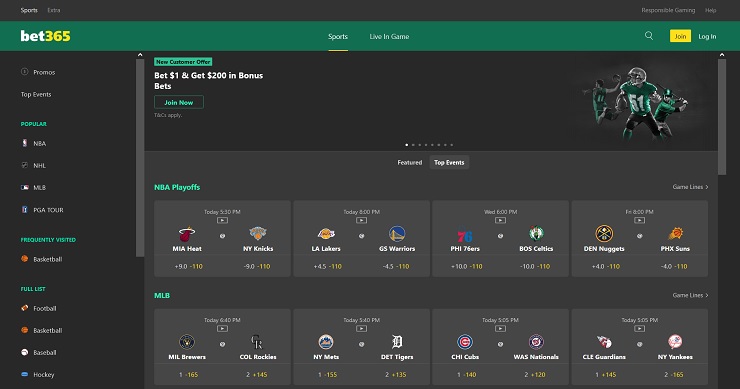Open live stream icon for Lakers vs Warriors
Screen dimensions: 740x389
tap(362, 220)
